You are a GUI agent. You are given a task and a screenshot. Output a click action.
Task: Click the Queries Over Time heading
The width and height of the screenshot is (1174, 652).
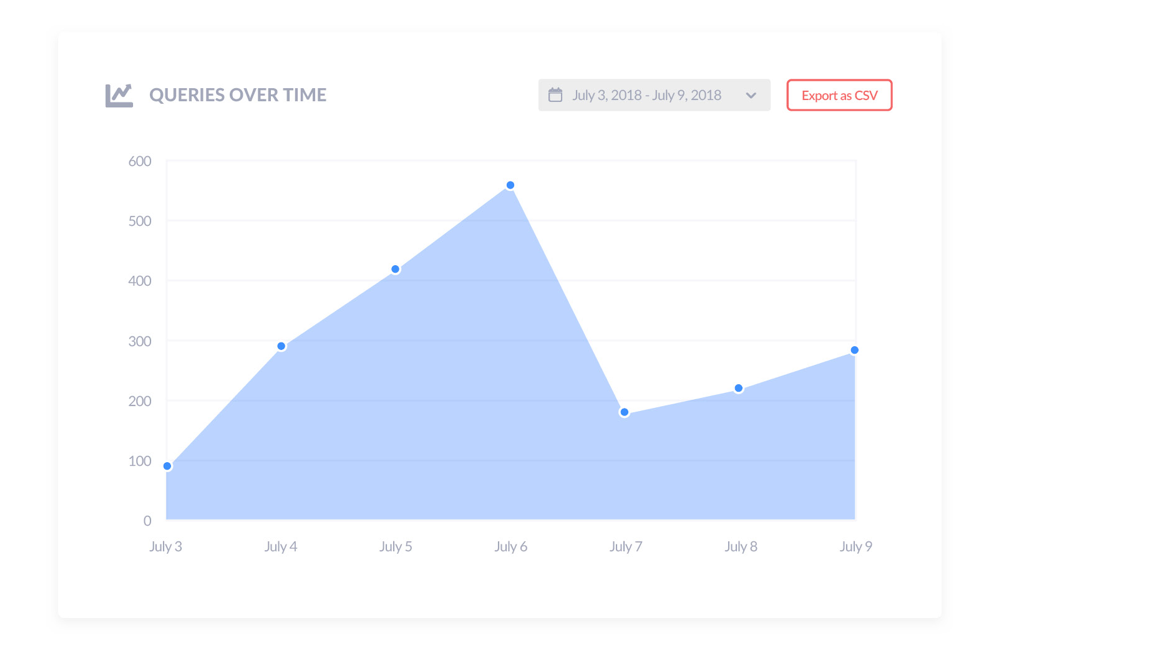[x=238, y=94]
